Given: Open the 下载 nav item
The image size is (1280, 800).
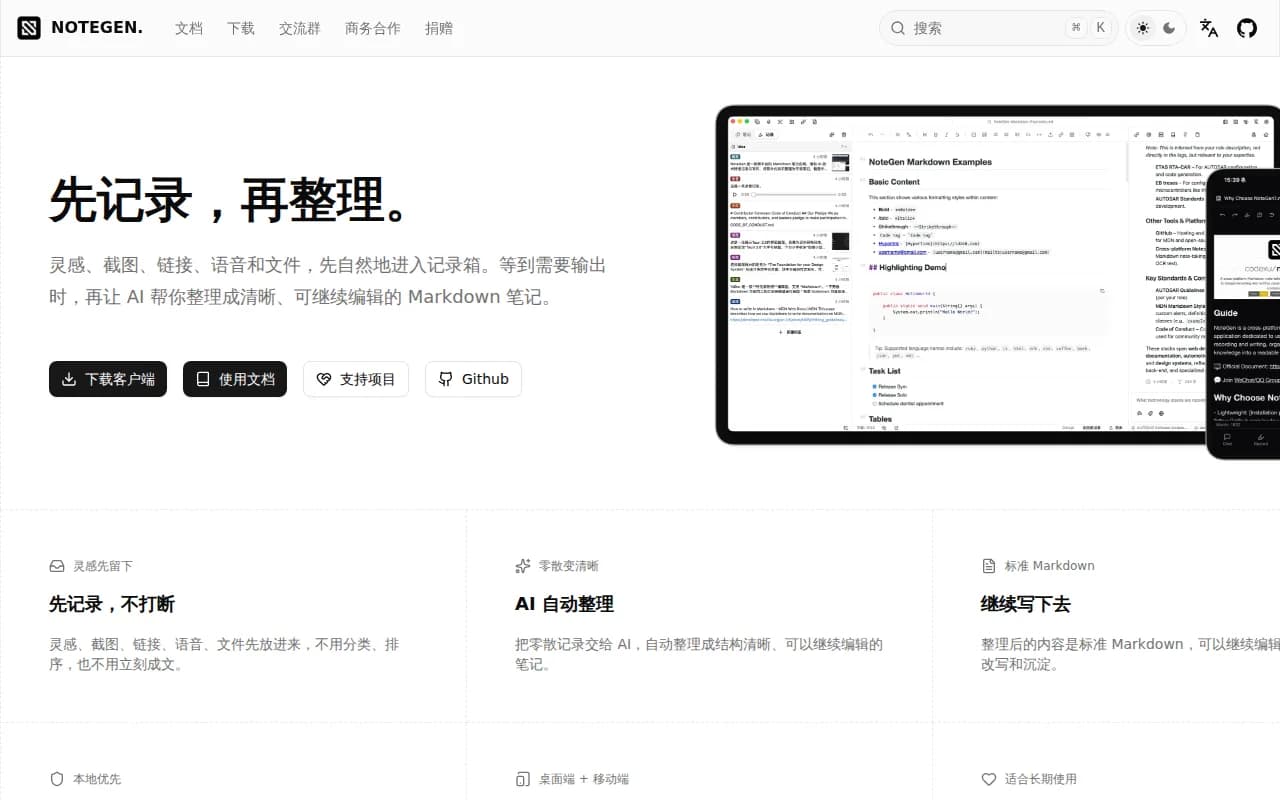Looking at the screenshot, I should pyautogui.click(x=241, y=28).
